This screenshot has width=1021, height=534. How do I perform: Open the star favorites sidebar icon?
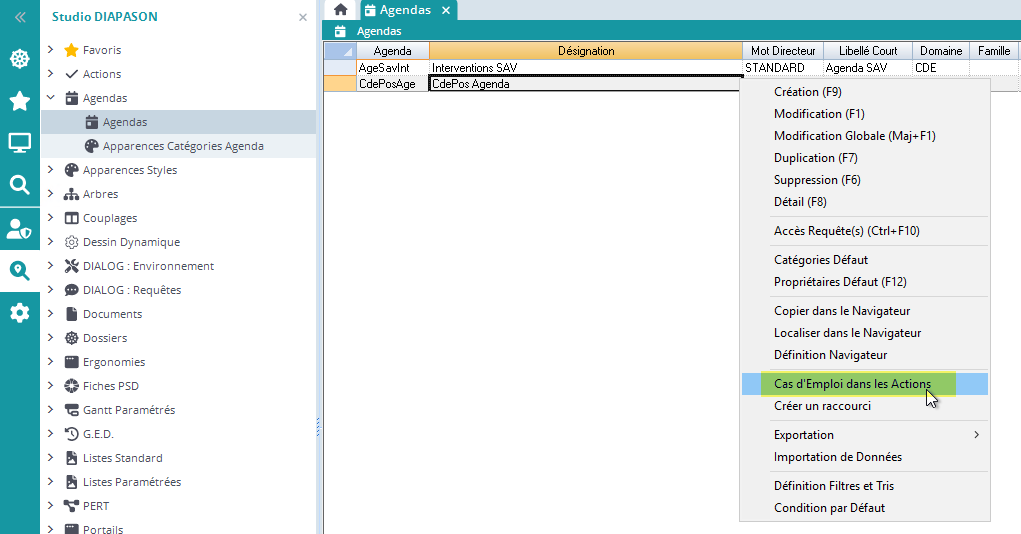coord(19,101)
